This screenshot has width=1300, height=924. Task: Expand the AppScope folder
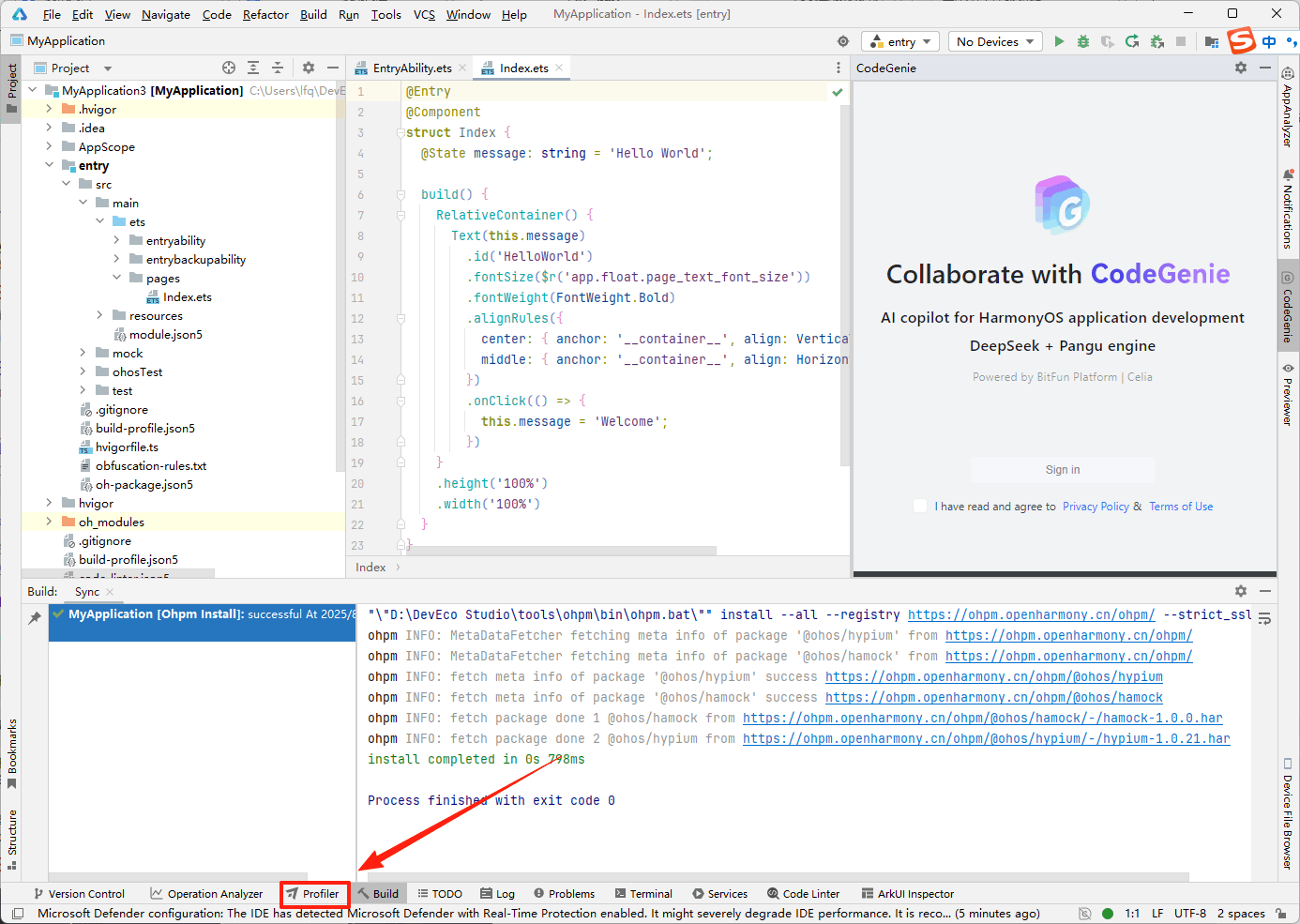pyautogui.click(x=49, y=146)
